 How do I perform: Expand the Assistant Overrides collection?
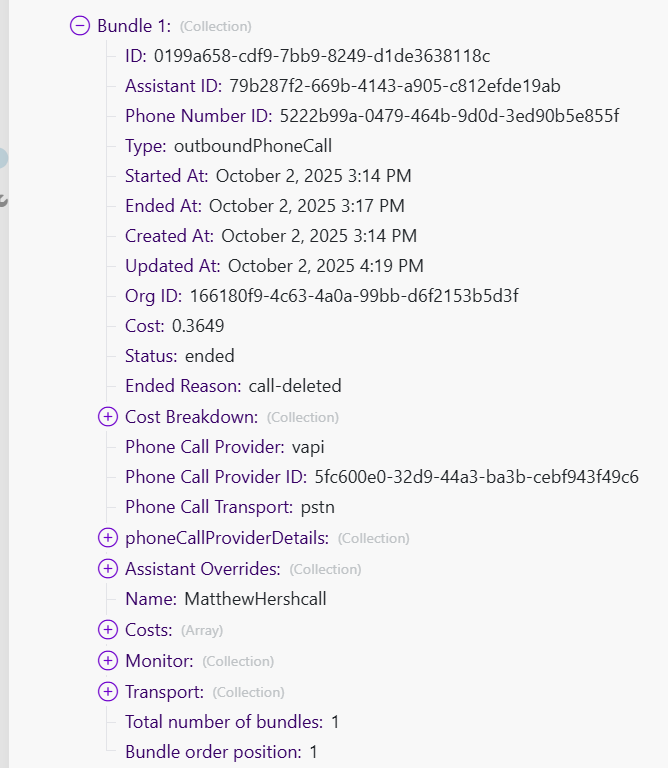click(108, 569)
